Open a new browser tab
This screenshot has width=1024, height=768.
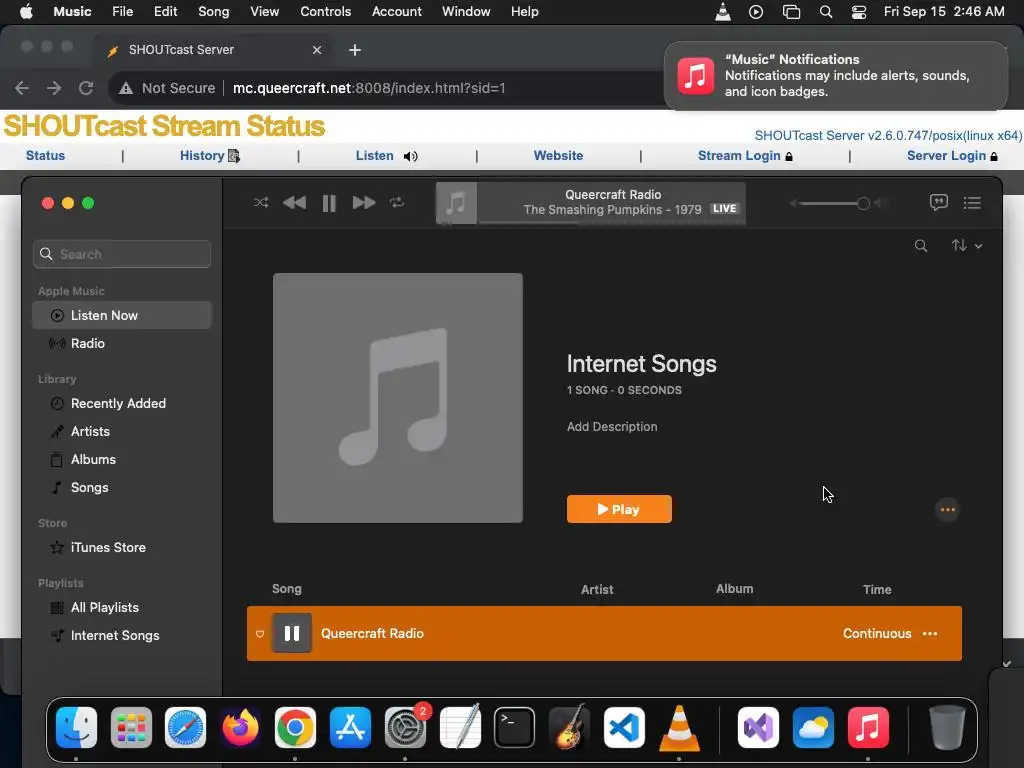point(355,50)
